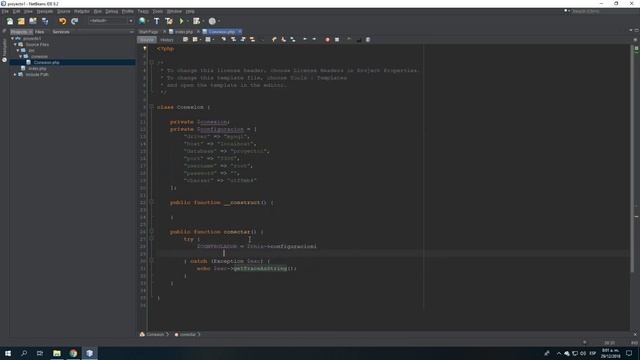Undo the last edit with the orange arrow
640x360 pixels.
point(62,21)
